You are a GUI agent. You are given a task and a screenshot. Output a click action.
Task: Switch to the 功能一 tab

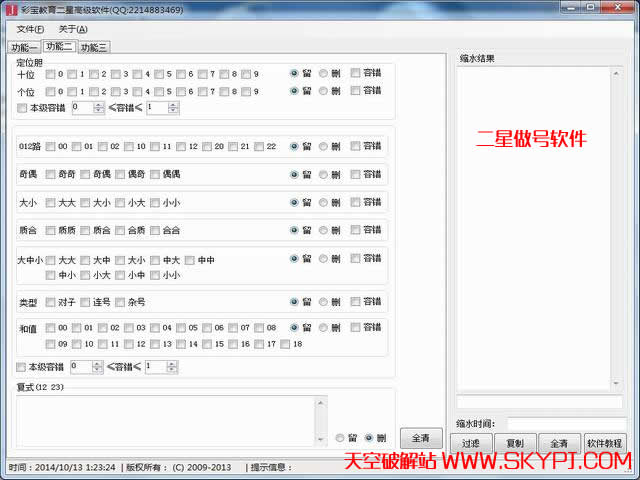coord(24,47)
